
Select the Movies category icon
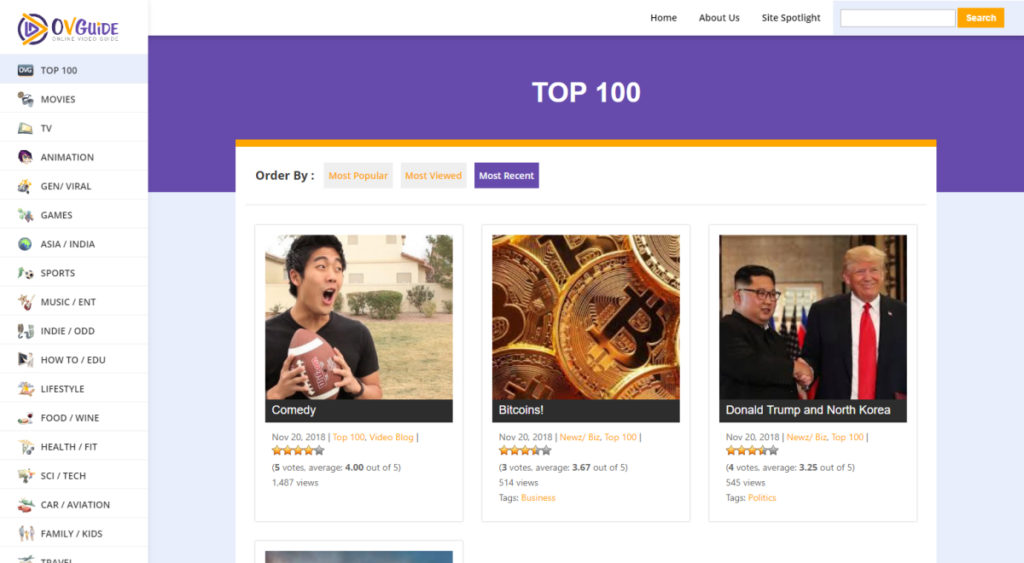[25, 99]
